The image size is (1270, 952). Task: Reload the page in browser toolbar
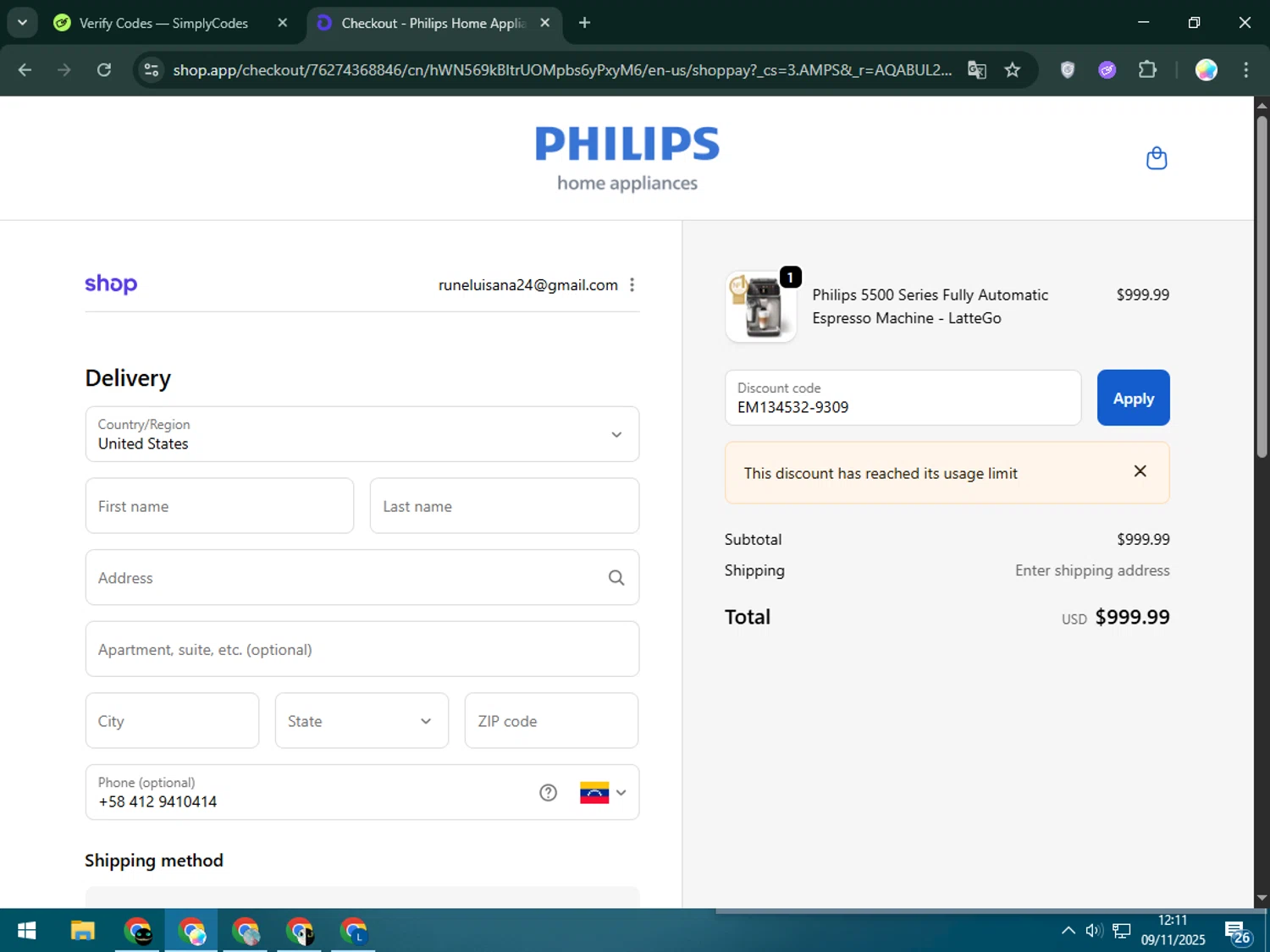point(104,70)
